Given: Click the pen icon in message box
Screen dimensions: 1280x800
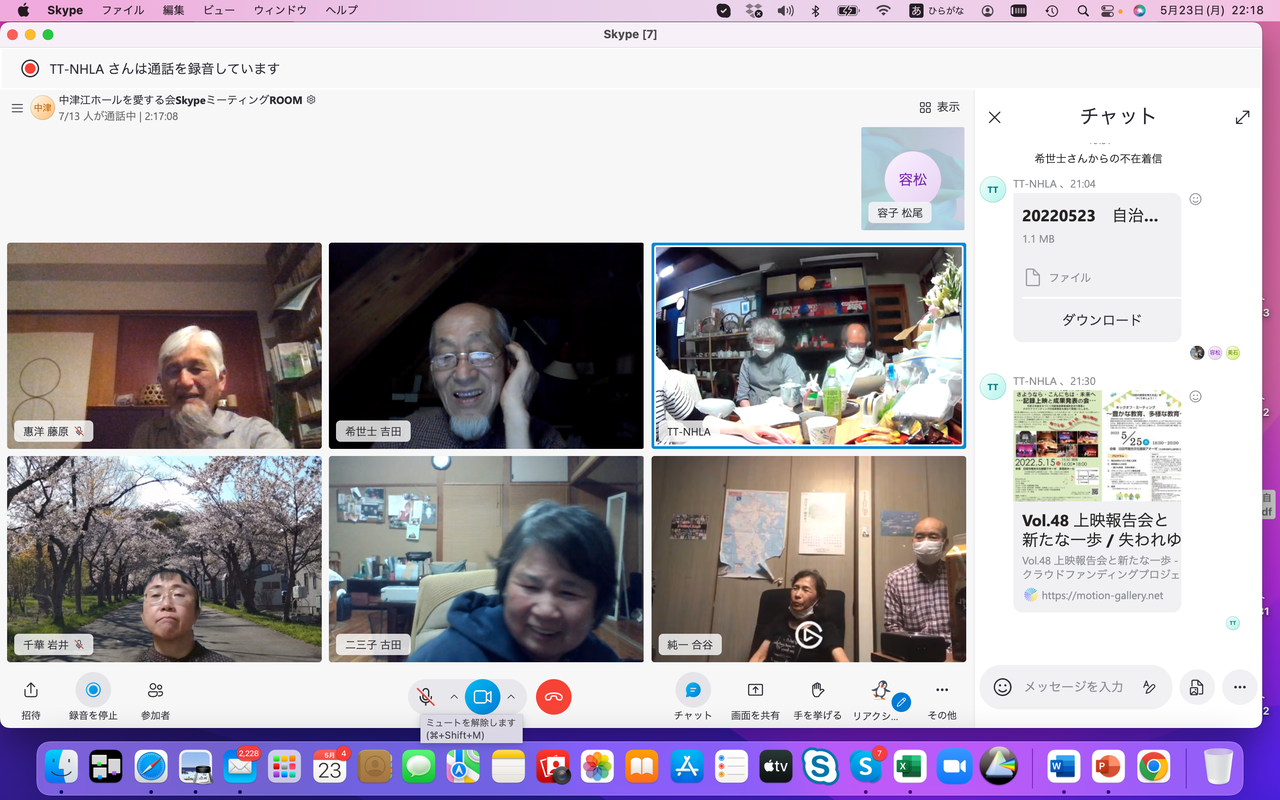Looking at the screenshot, I should click(1149, 687).
